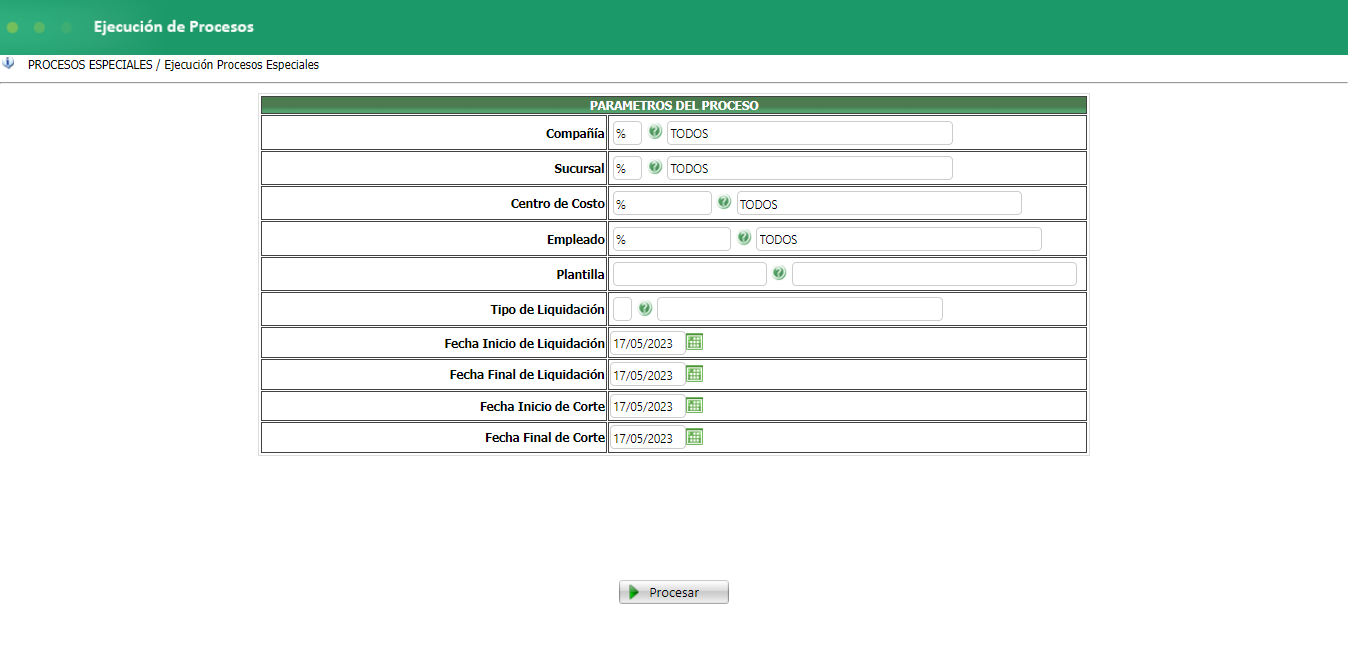The width and height of the screenshot is (1348, 647).
Task: Click the Ejecución de Procesos title
Action: (x=174, y=27)
